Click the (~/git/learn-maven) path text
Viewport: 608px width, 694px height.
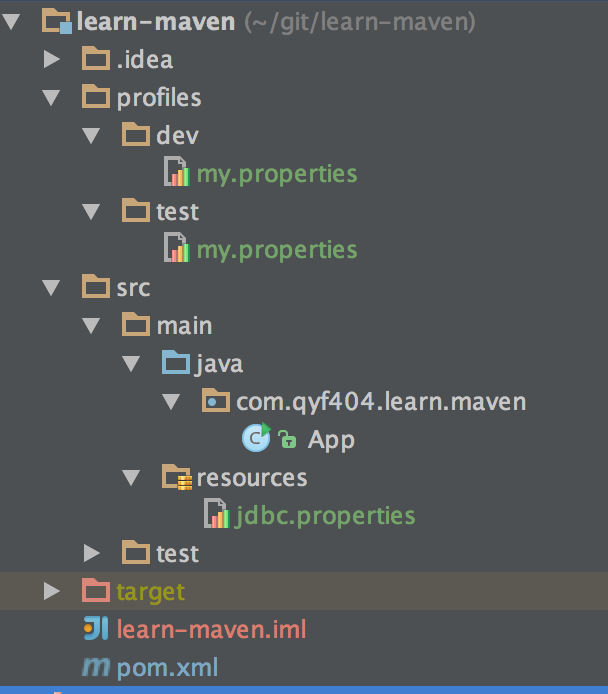tap(360, 22)
